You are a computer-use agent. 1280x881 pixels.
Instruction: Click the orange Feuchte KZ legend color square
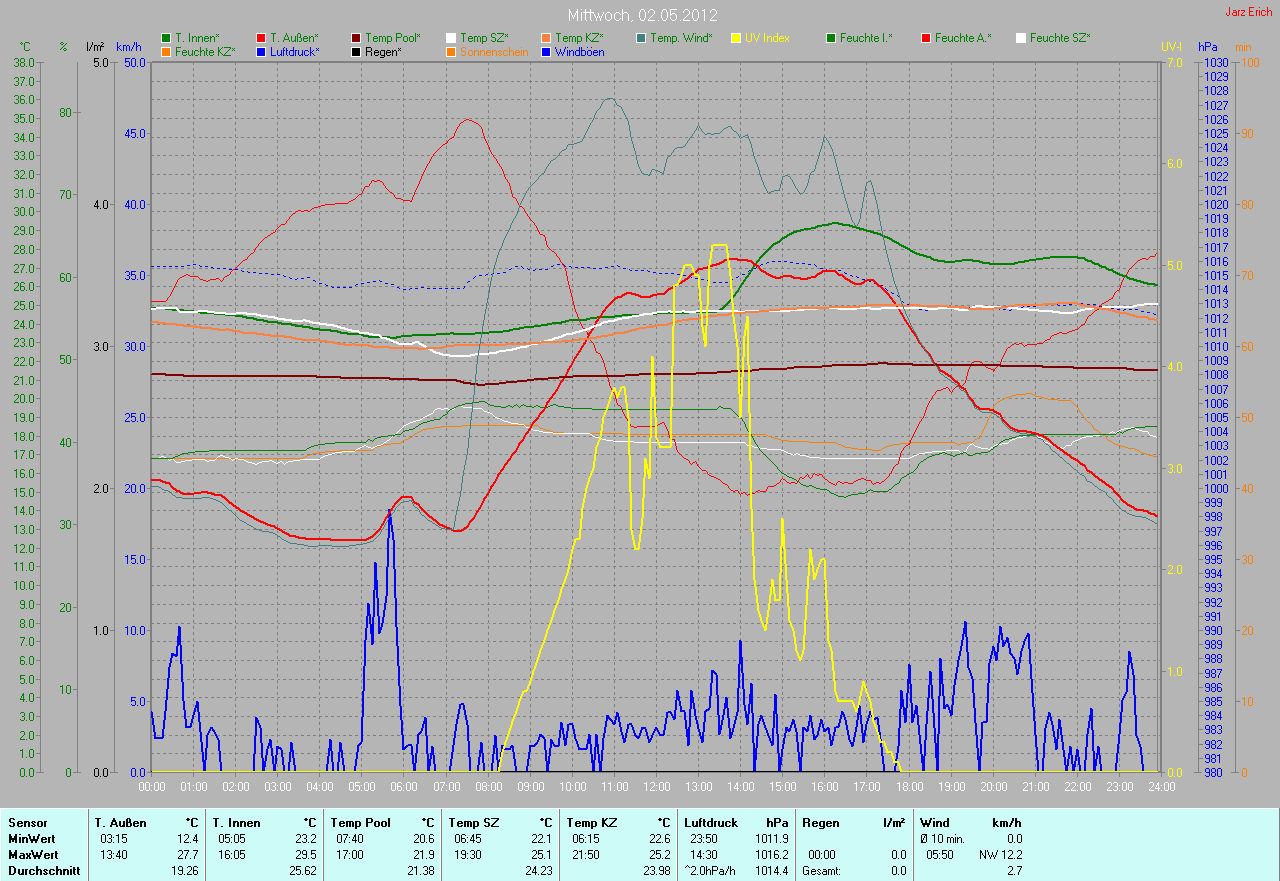pos(166,51)
